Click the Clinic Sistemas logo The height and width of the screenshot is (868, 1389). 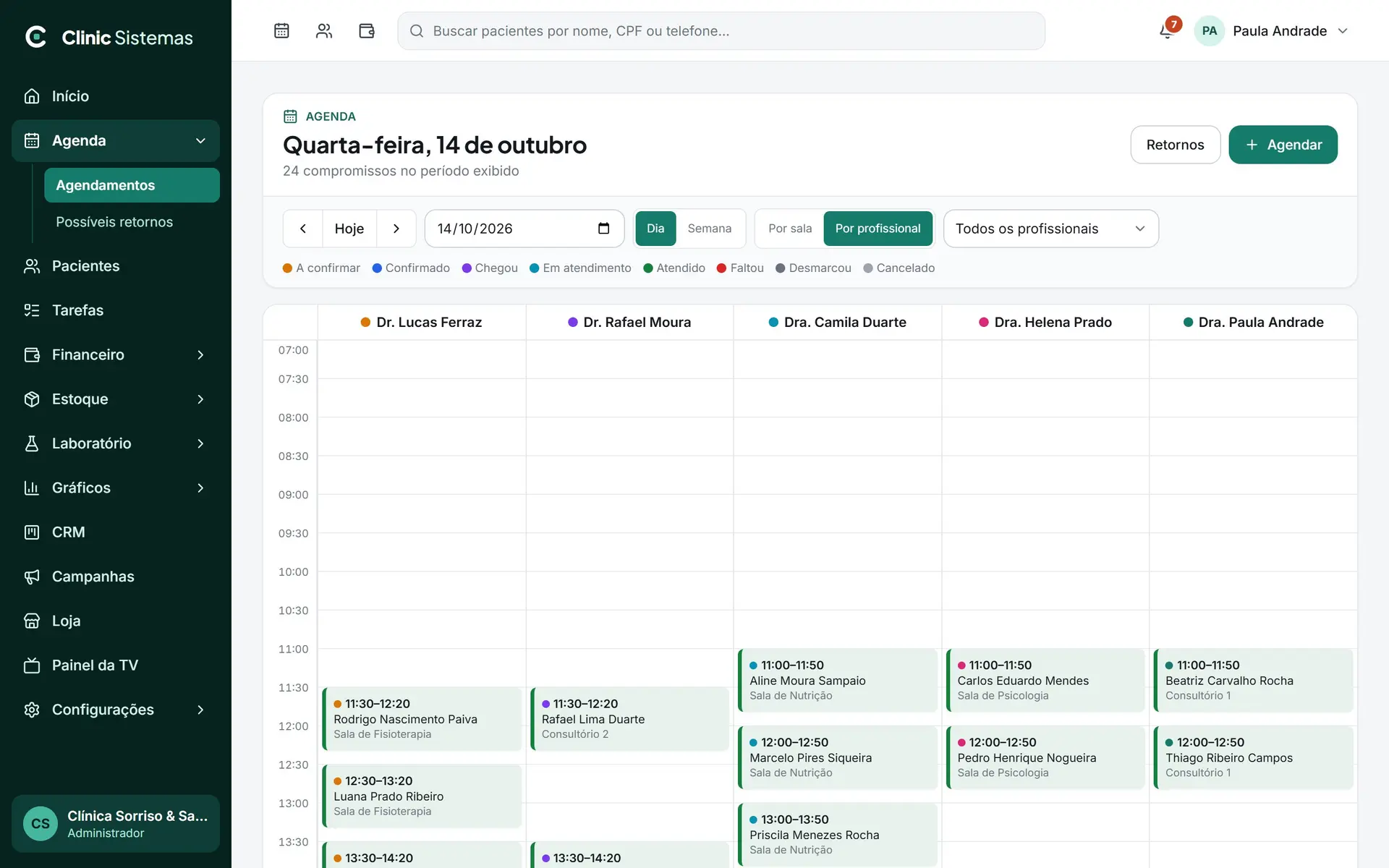coord(109,38)
